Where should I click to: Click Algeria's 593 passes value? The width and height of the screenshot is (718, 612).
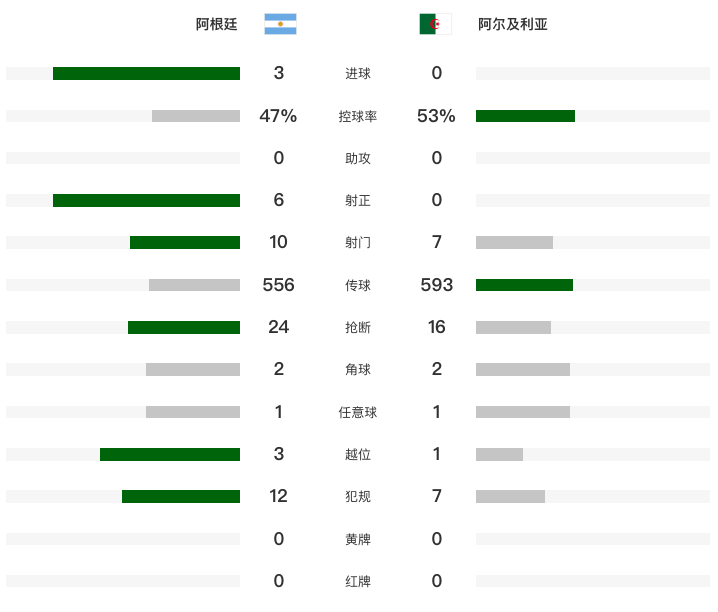[437, 285]
